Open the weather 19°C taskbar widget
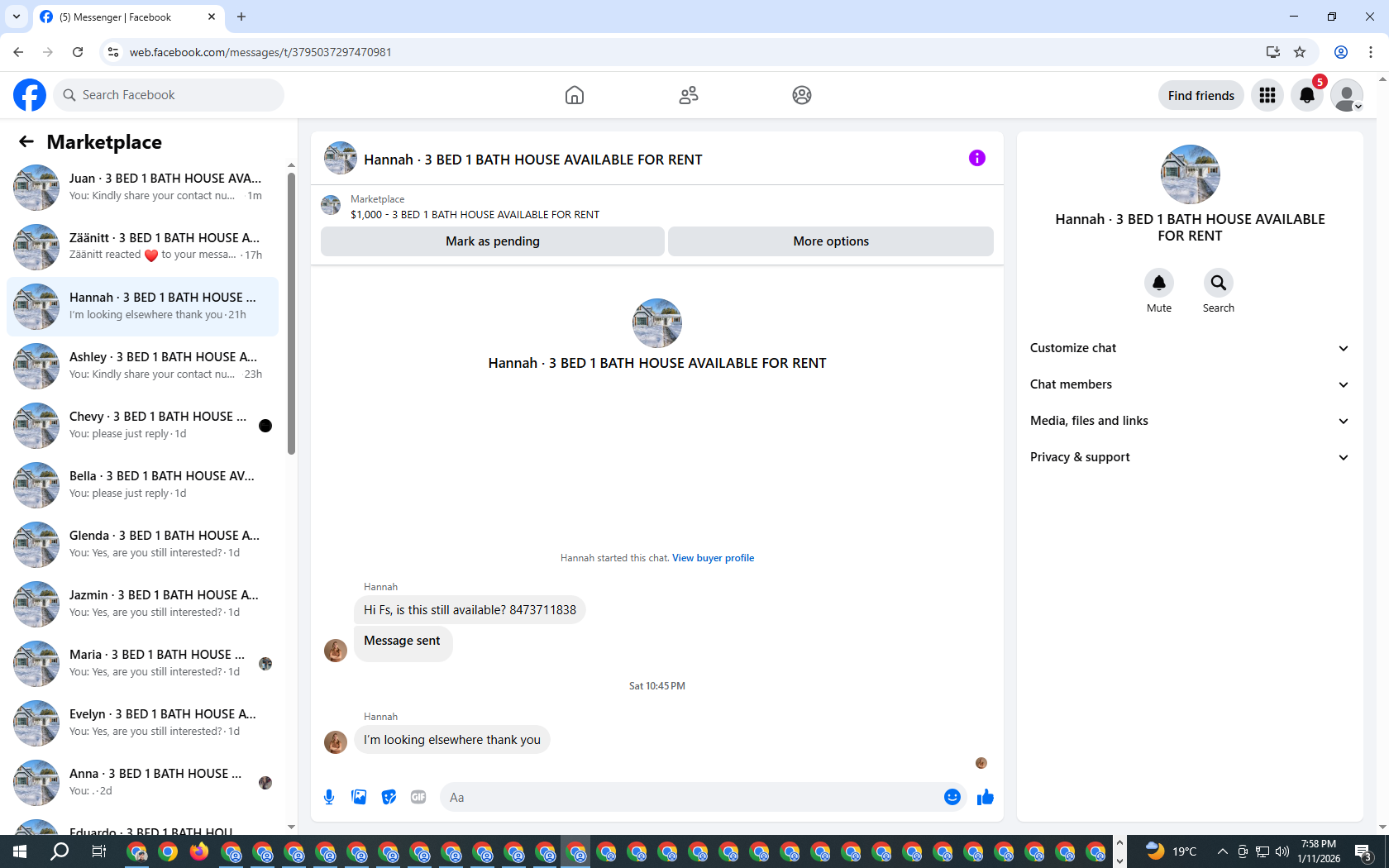The width and height of the screenshot is (1389, 868). click(1172, 851)
